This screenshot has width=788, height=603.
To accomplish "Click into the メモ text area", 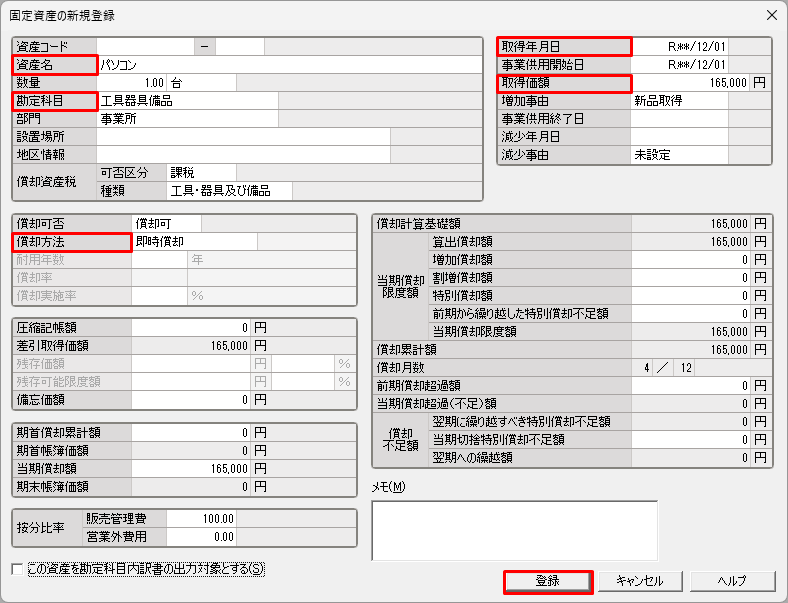I will [514, 530].
